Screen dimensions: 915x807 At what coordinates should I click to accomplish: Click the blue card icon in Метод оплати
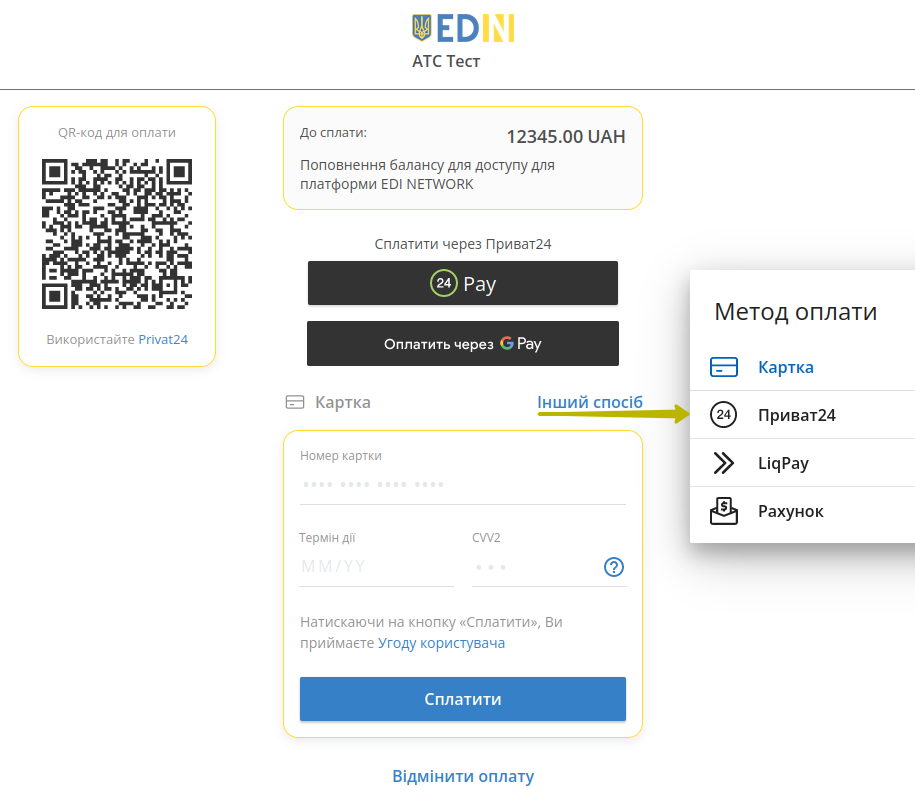[x=724, y=367]
